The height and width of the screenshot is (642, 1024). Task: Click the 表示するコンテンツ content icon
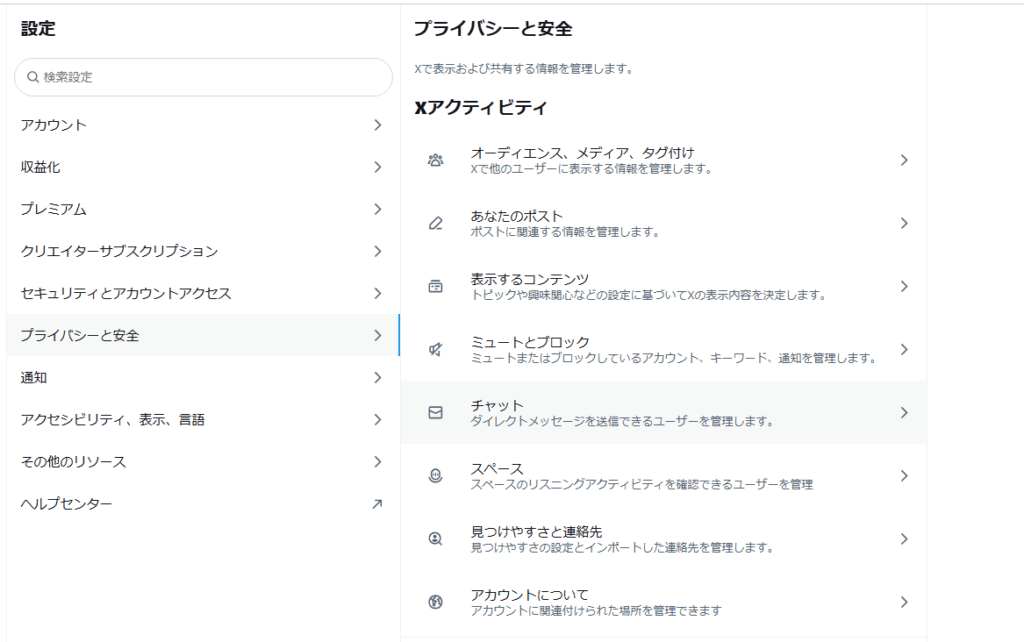click(435, 286)
